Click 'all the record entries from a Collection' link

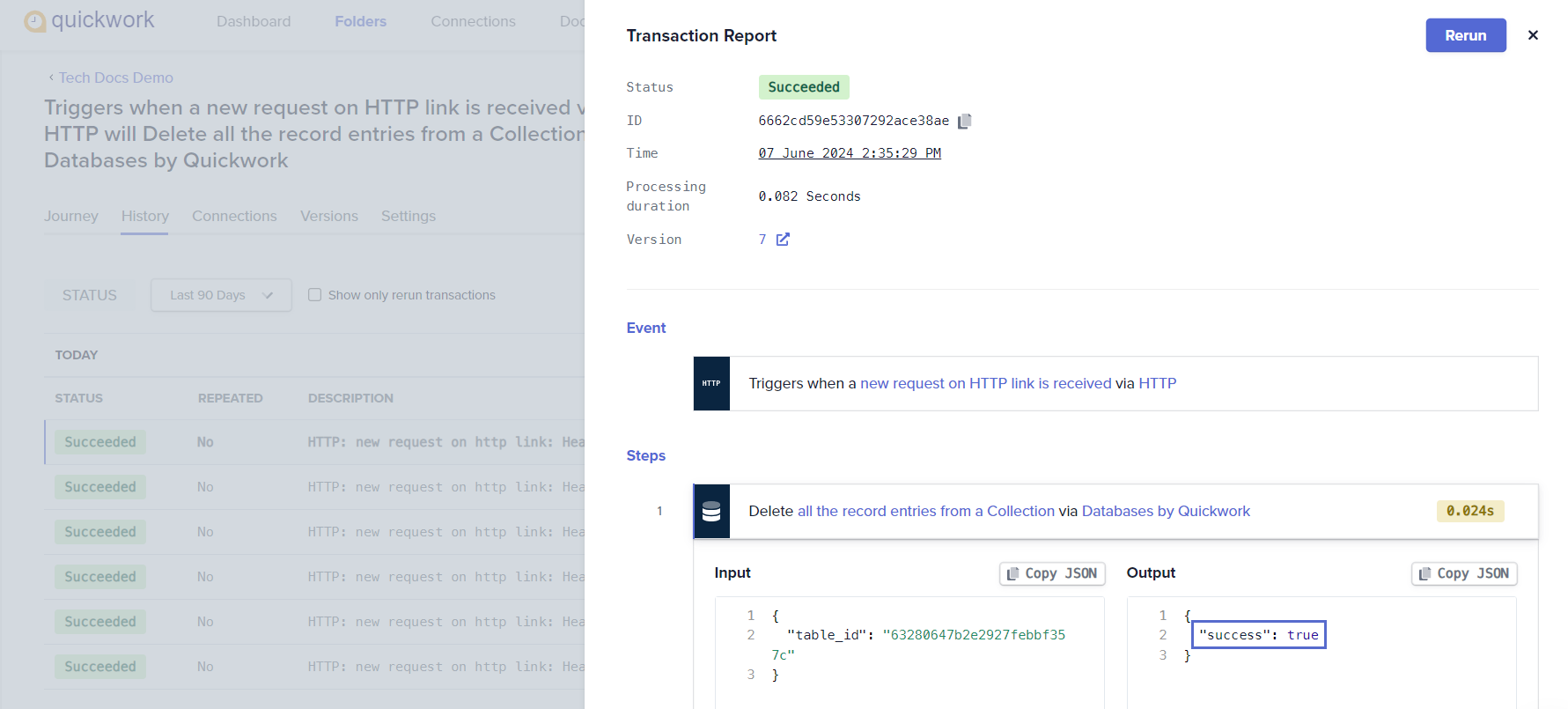pos(925,511)
